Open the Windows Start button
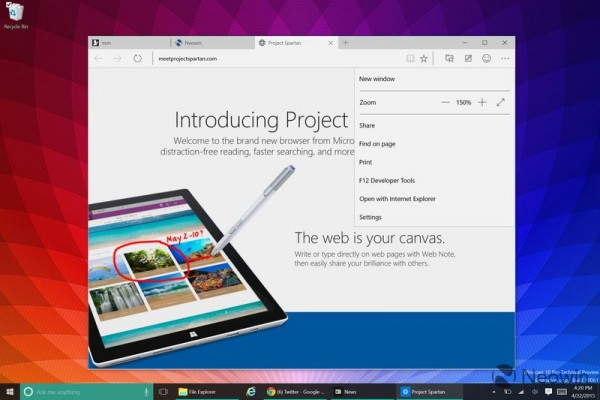This screenshot has height=400, width=600. pos(10,392)
